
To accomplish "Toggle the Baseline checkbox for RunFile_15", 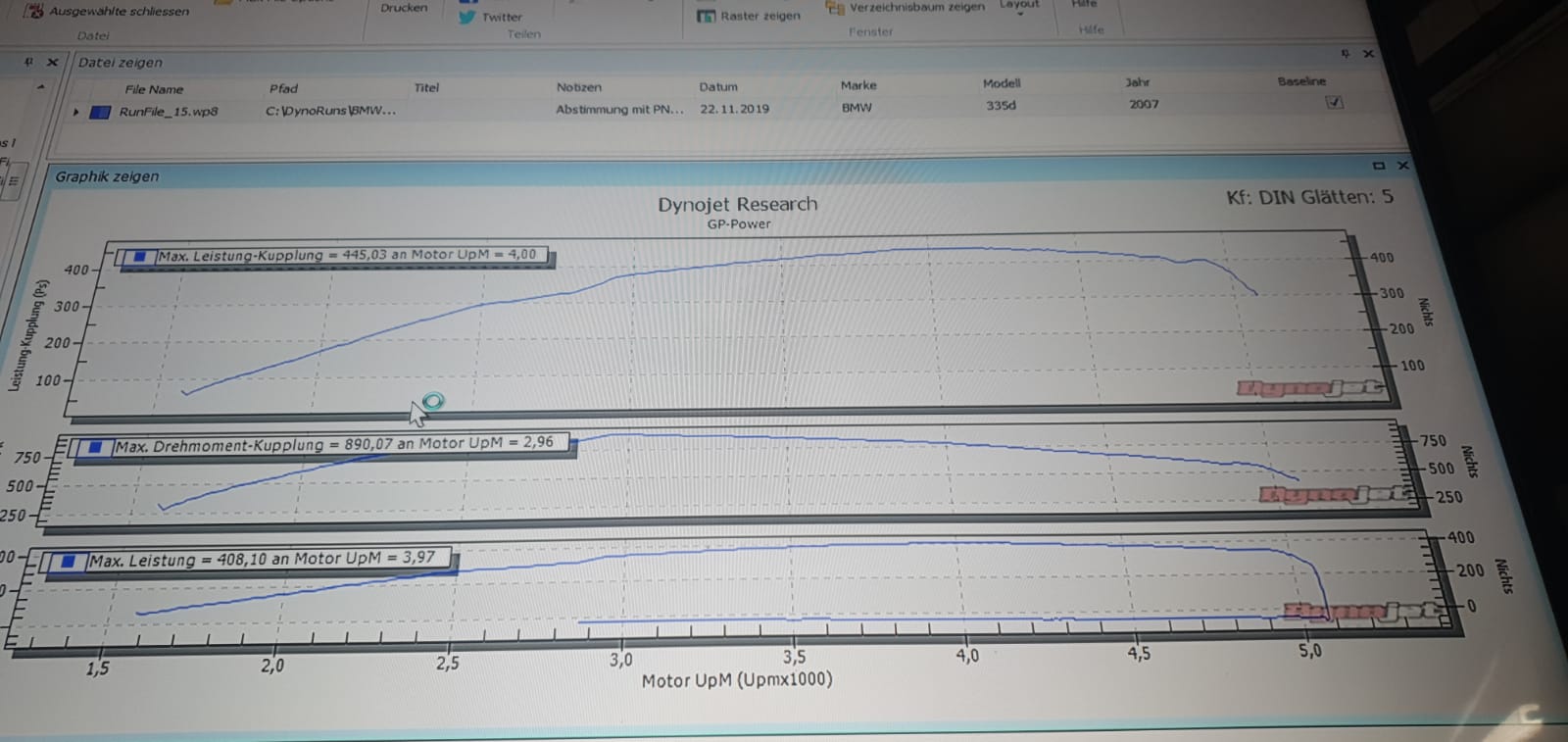I will [x=1334, y=102].
